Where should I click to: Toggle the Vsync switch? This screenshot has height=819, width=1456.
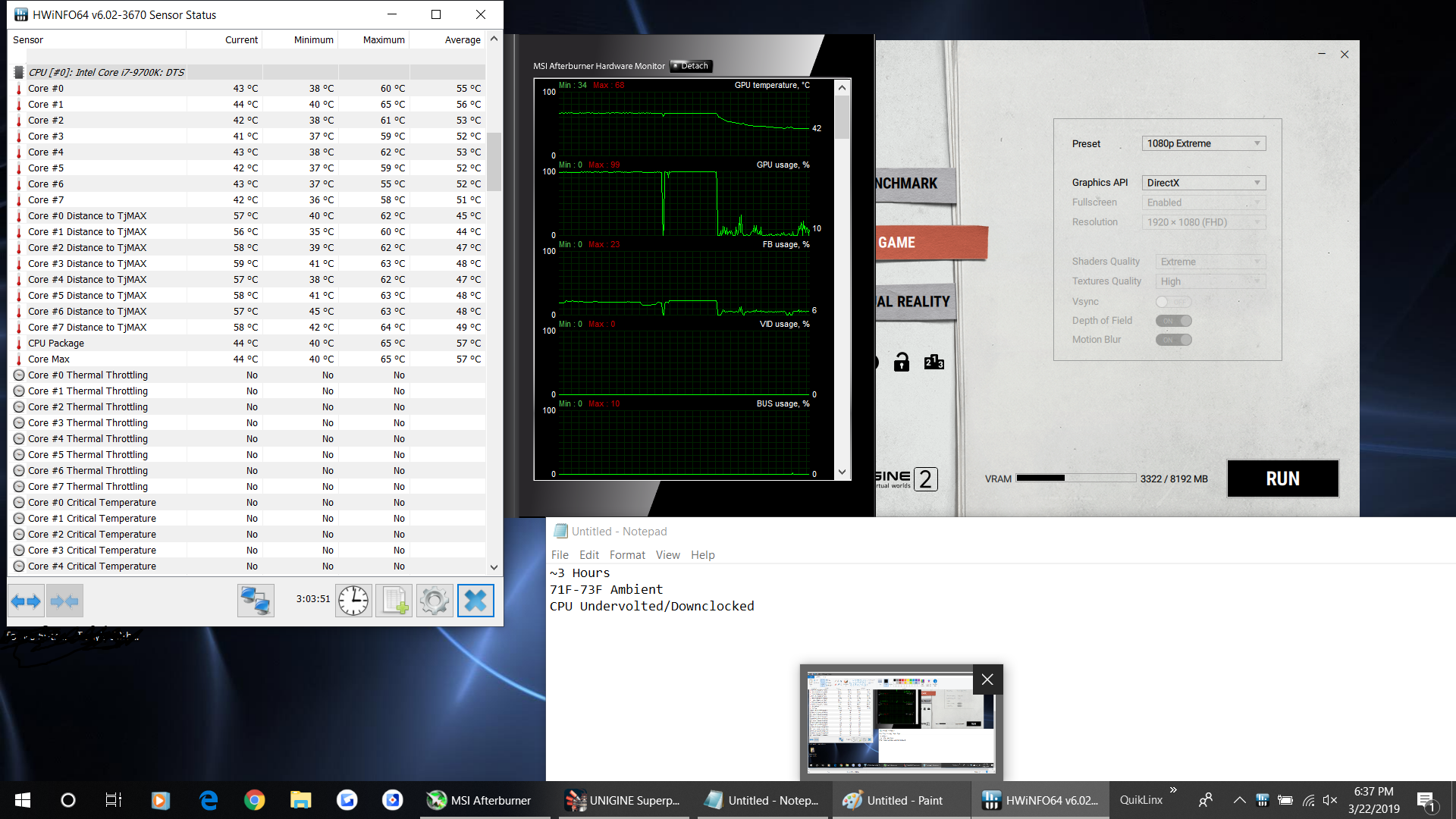pyautogui.click(x=1173, y=302)
